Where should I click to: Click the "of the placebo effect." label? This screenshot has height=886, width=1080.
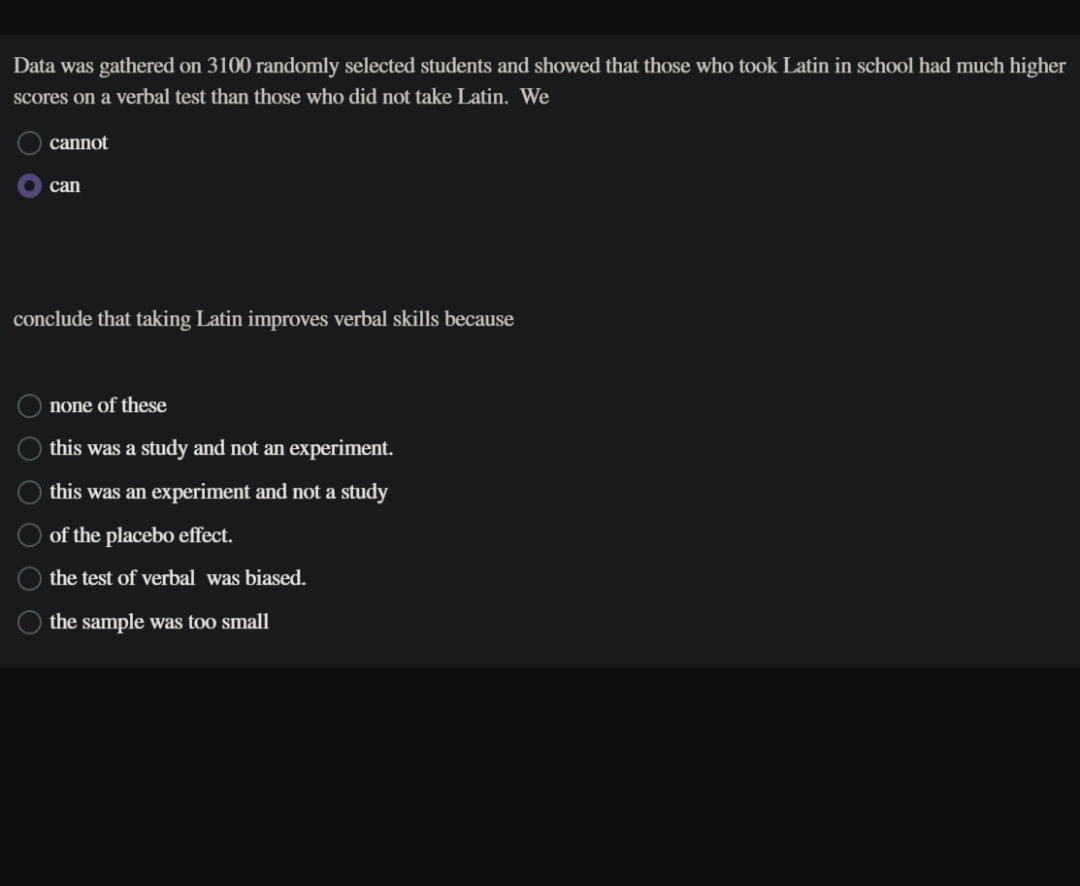click(x=141, y=535)
